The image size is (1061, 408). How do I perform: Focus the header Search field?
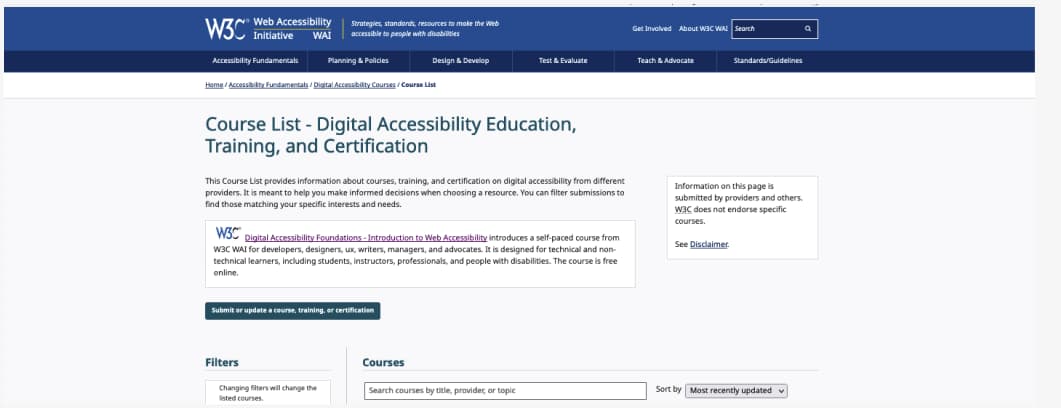767,29
